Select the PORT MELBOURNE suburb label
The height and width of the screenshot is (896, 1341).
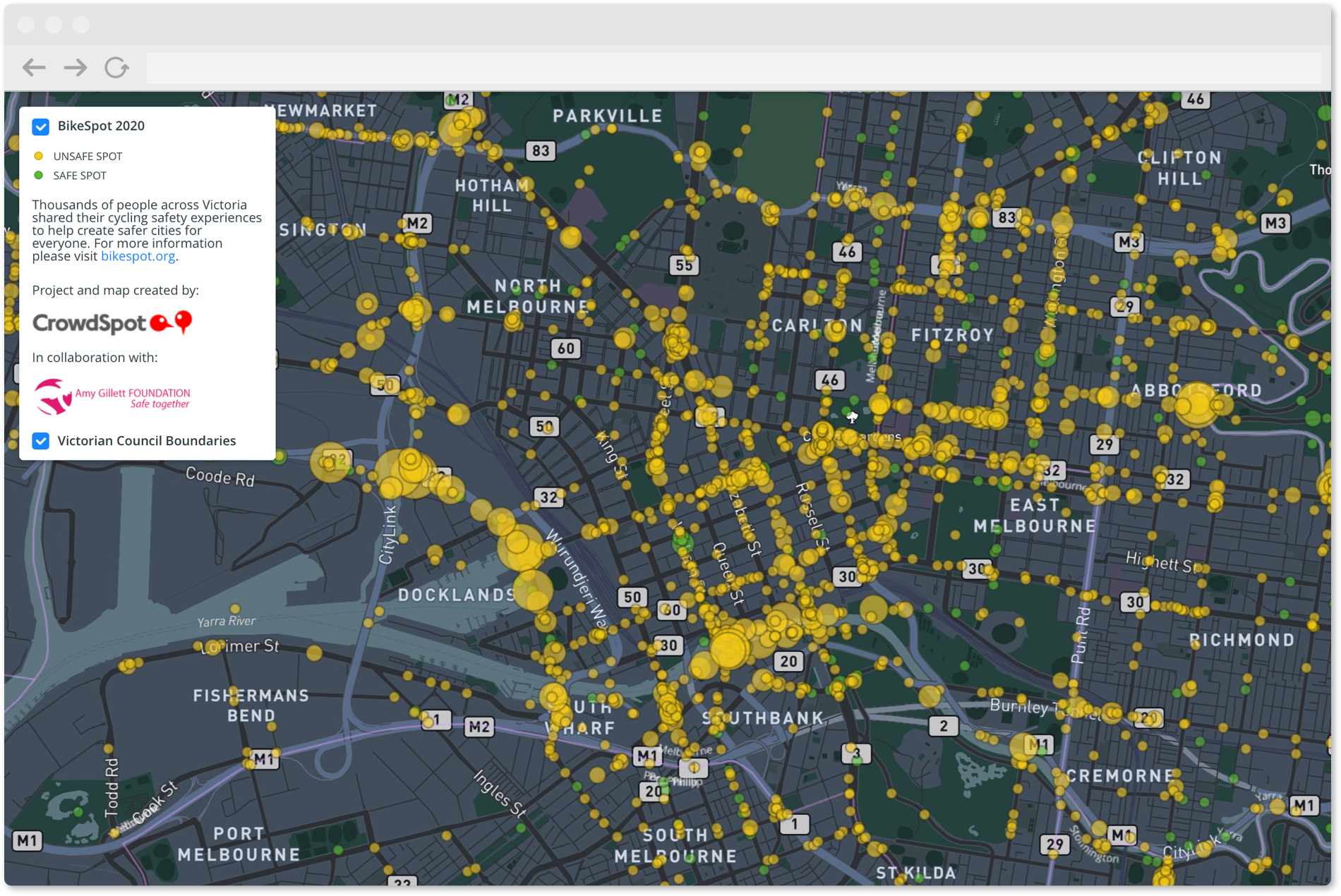(x=239, y=844)
